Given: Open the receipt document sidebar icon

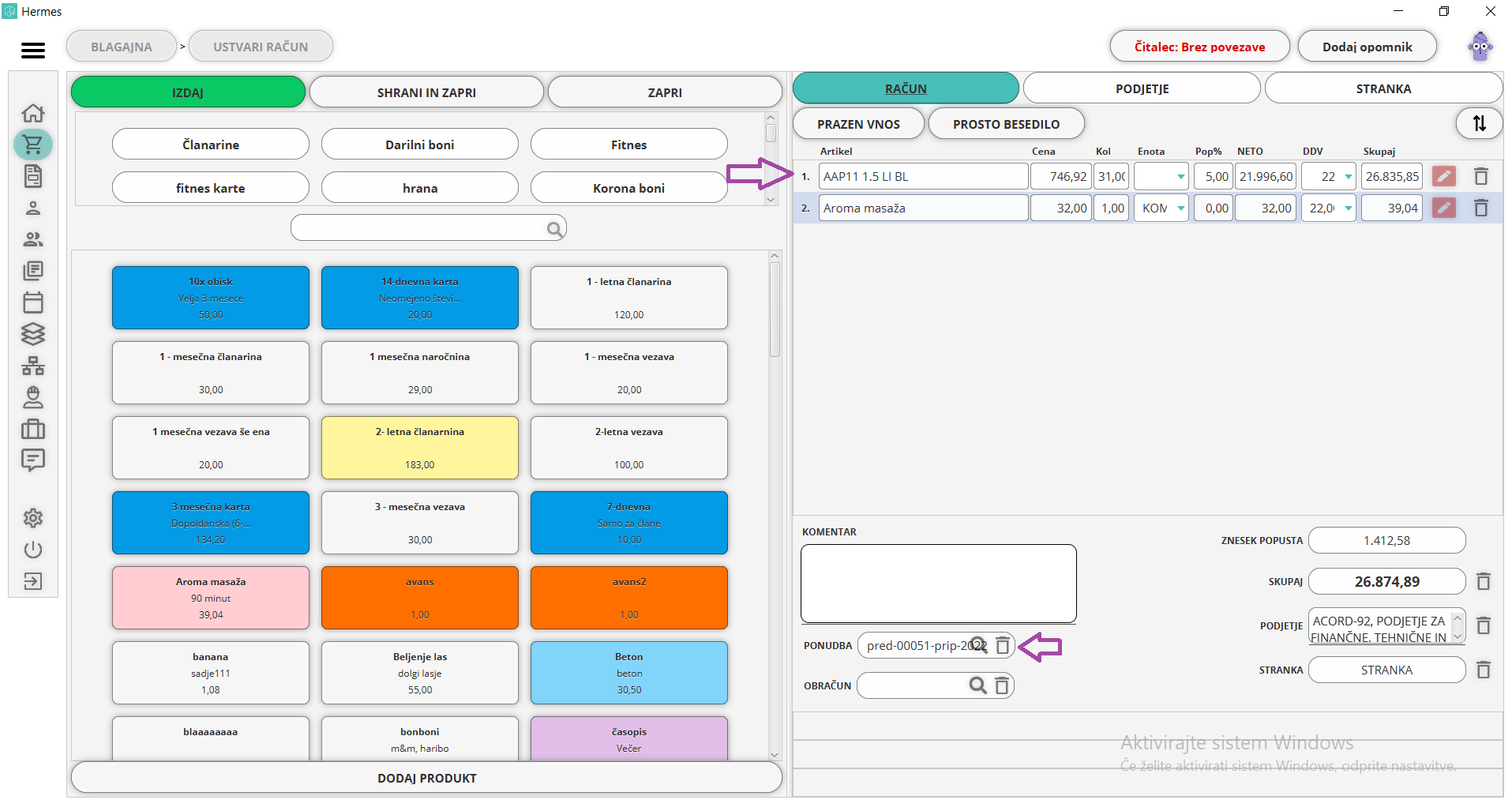Looking at the screenshot, I should [x=33, y=176].
